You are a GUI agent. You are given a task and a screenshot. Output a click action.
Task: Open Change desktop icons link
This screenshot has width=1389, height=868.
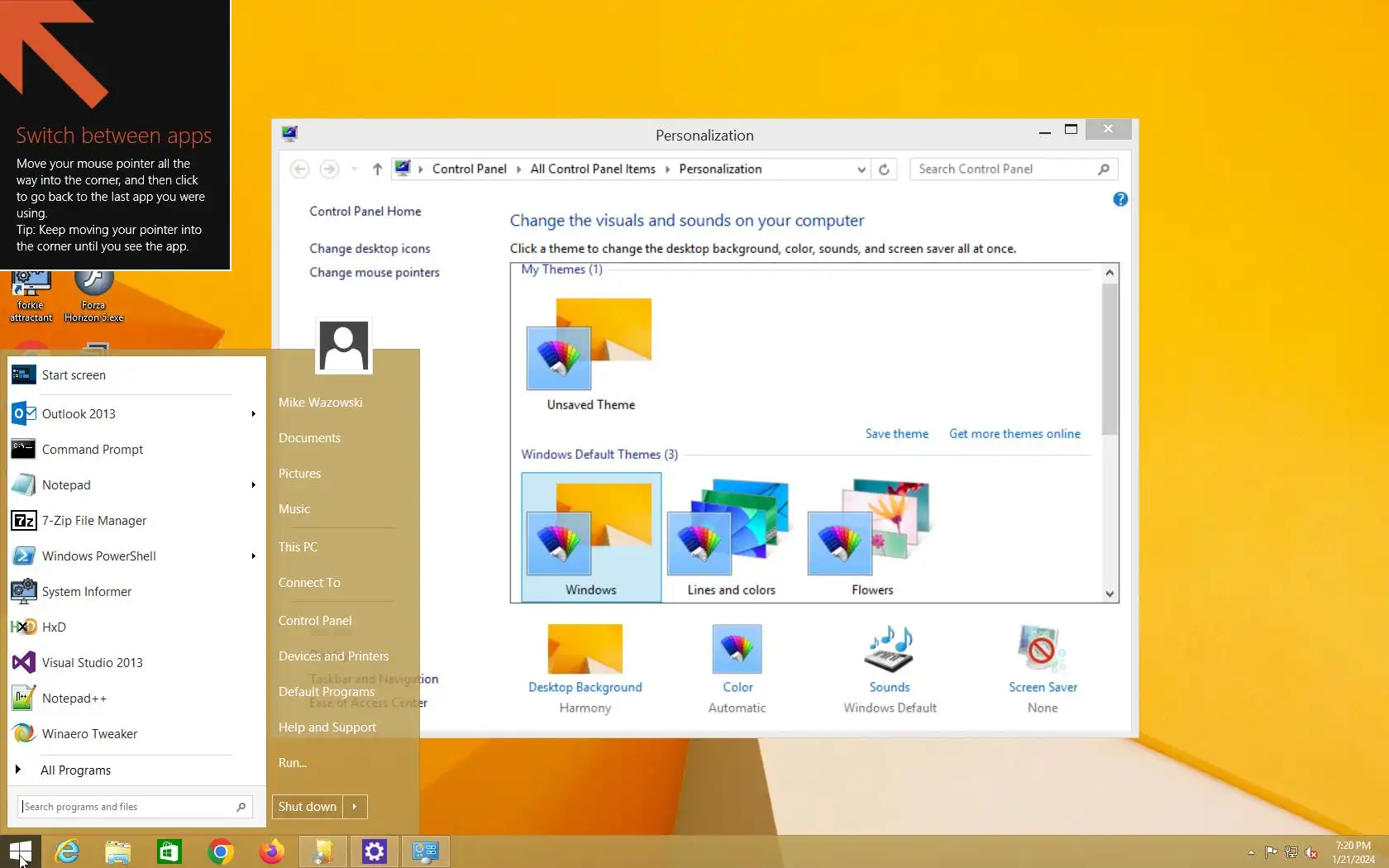[370, 248]
